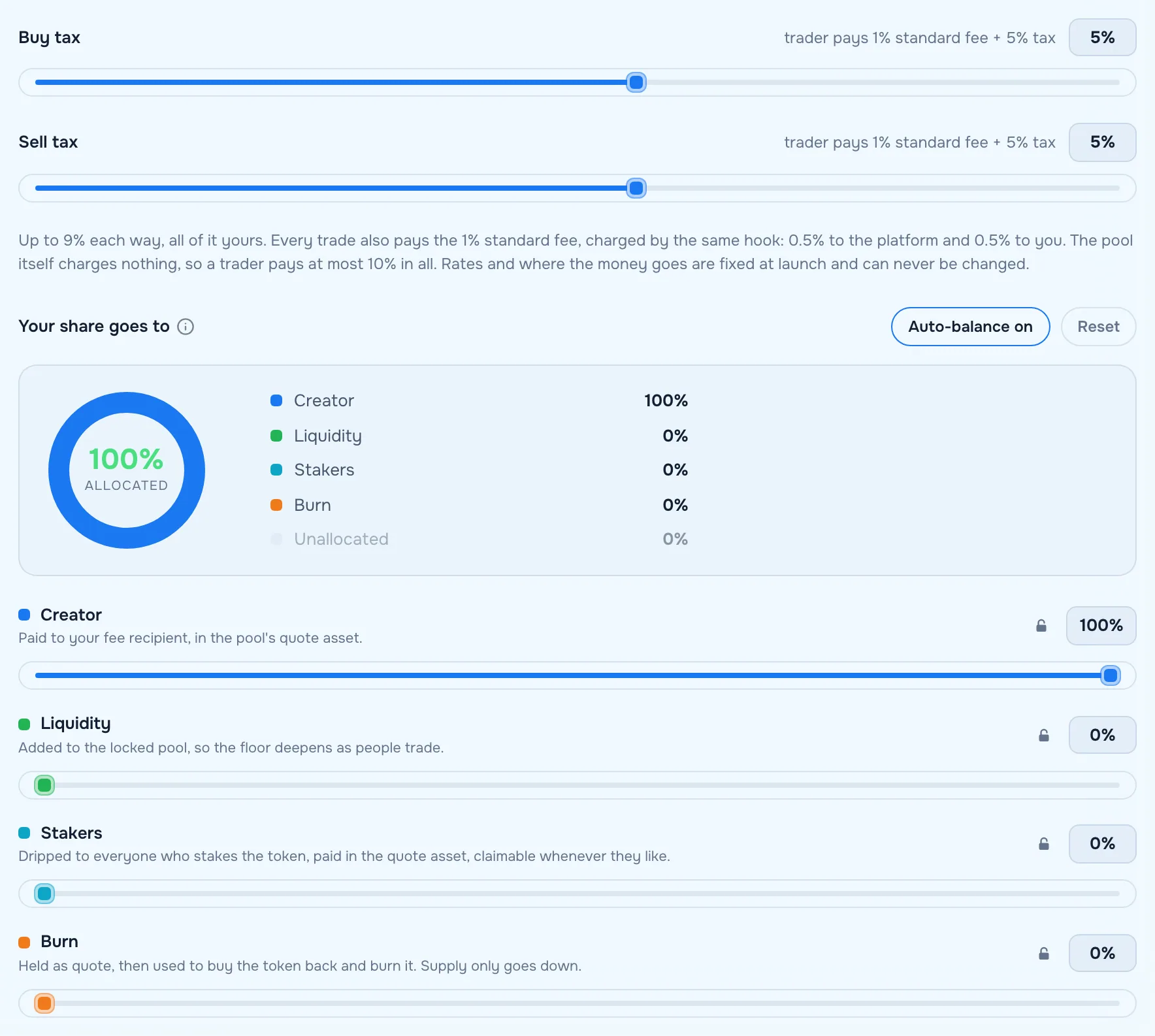
Task: Click the Stakers section heading below chart
Action: (x=71, y=833)
